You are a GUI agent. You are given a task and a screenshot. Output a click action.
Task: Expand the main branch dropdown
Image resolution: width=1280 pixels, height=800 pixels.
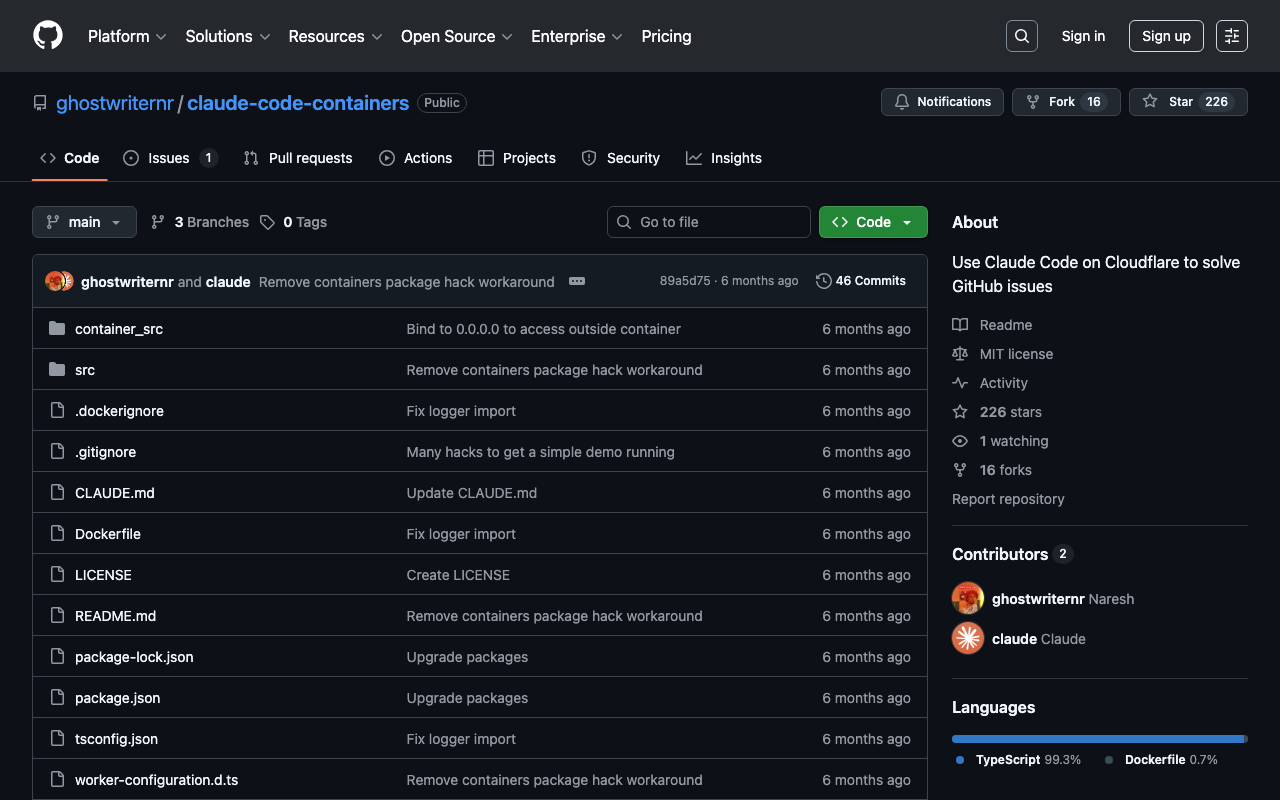[84, 222]
